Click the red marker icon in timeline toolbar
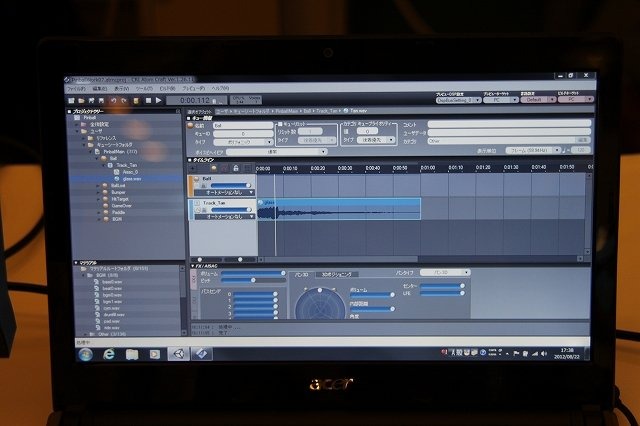Screen dimensions: 640x426 [224, 168]
